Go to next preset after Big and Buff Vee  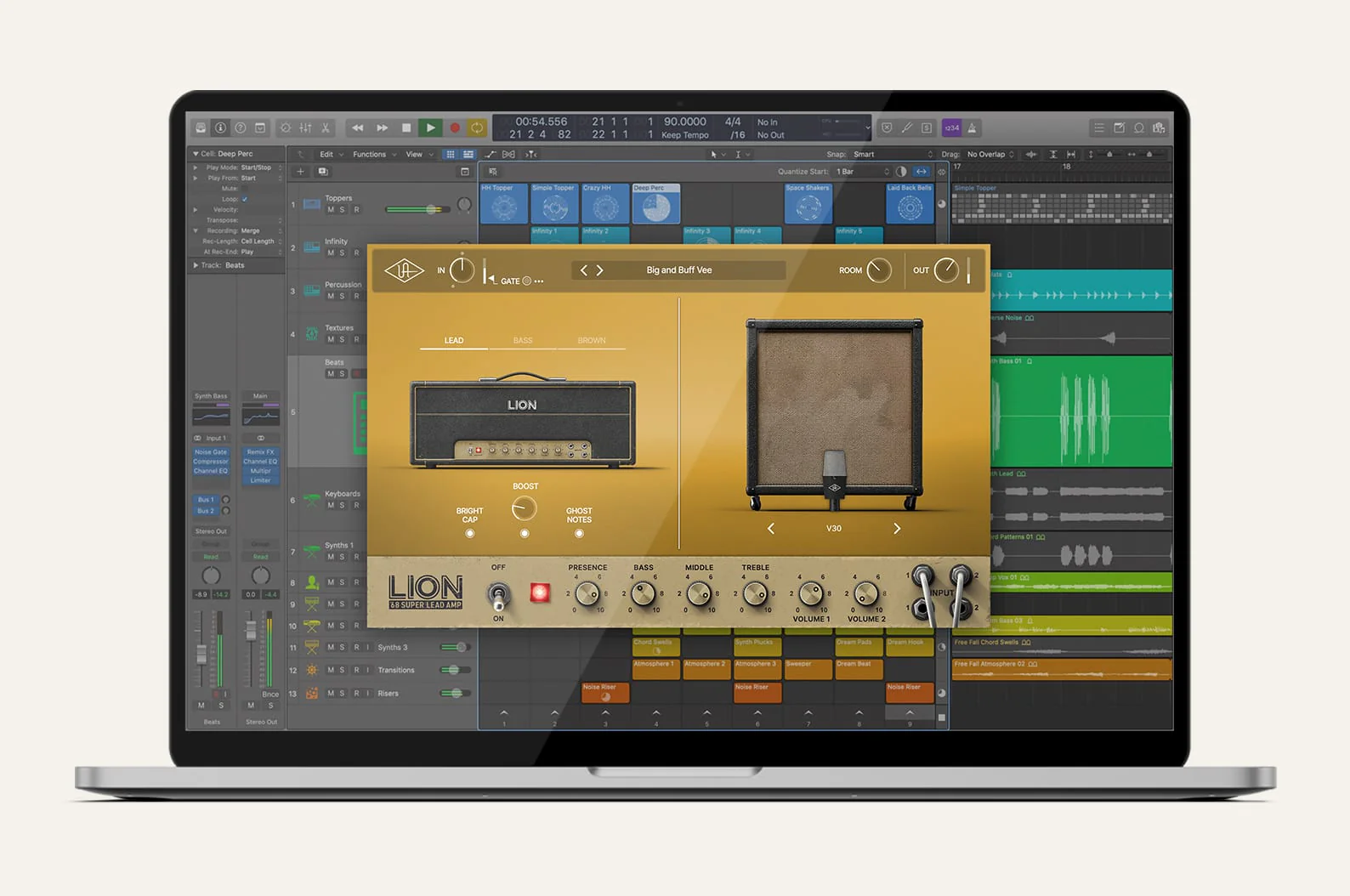600,270
